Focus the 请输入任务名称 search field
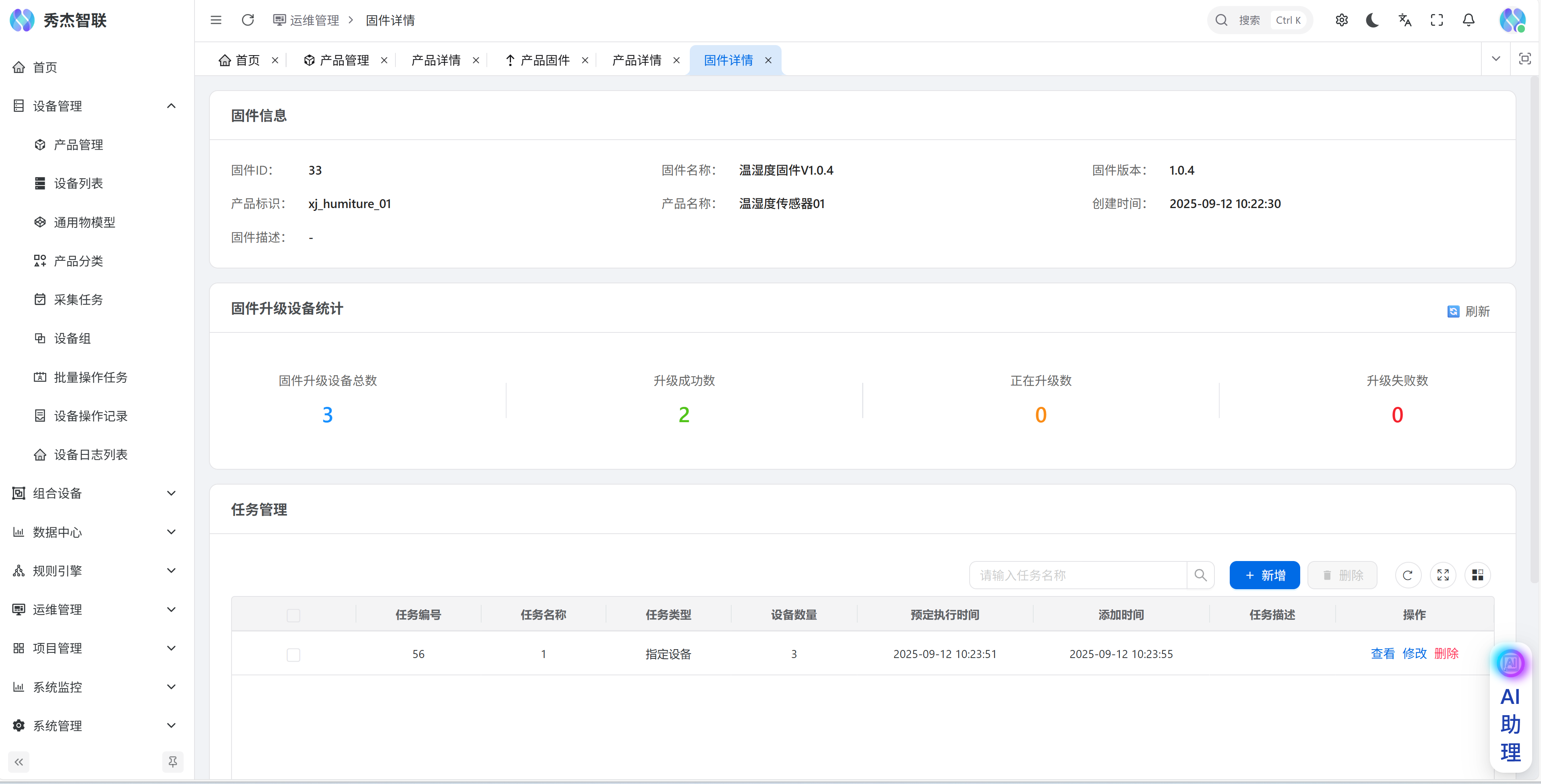Image resolution: width=1541 pixels, height=784 pixels. [1077, 575]
